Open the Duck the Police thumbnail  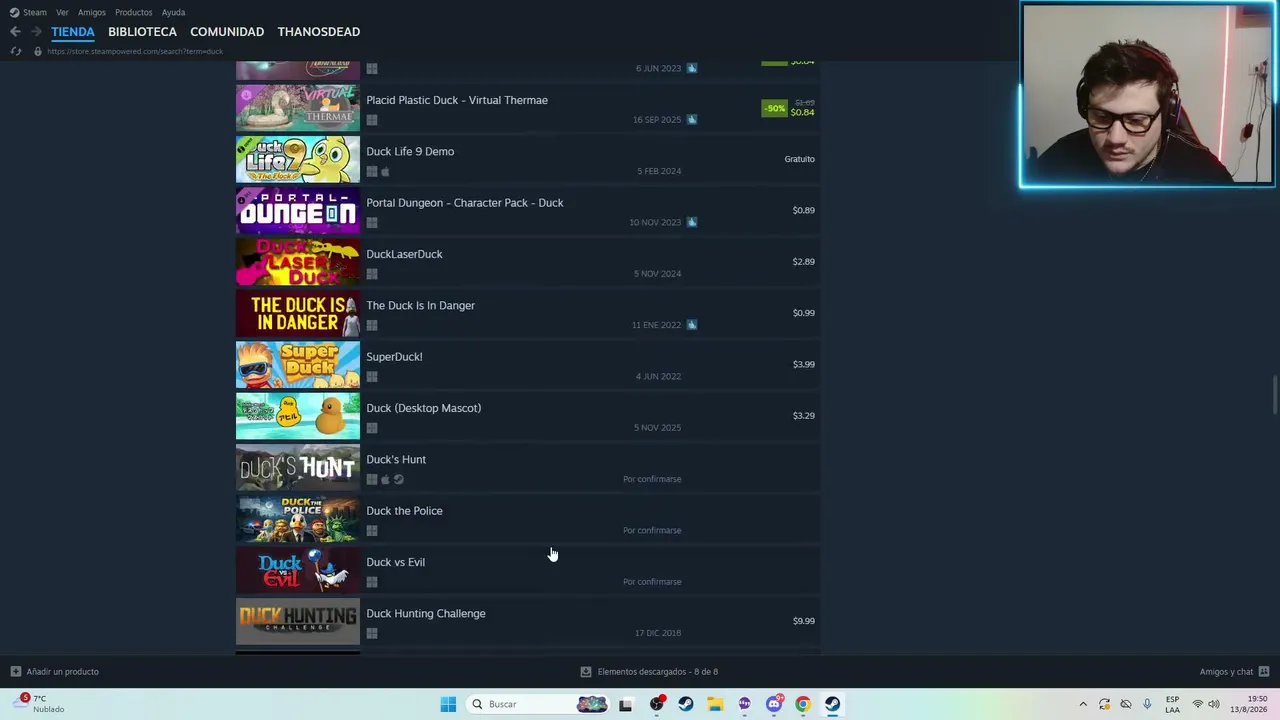(x=298, y=518)
